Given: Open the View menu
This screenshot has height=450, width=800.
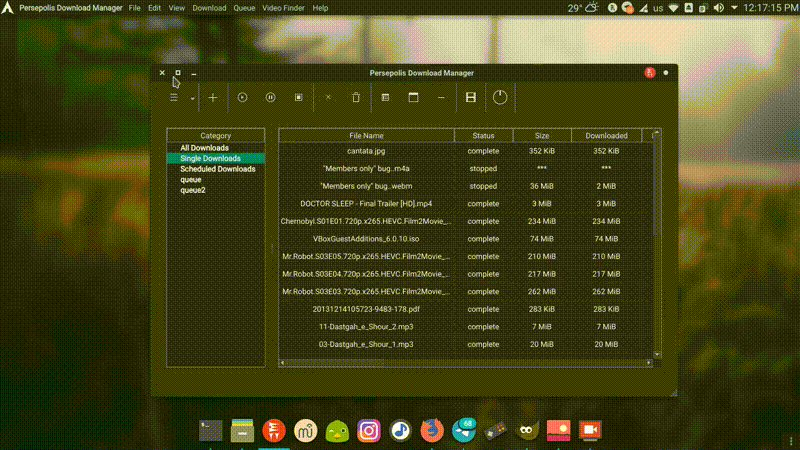Looking at the screenshot, I should 177,8.
